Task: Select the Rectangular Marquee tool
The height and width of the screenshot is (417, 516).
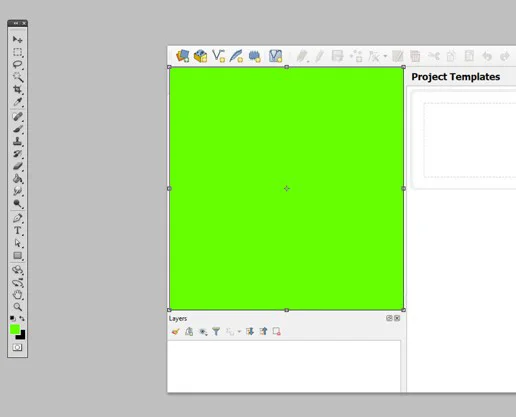Action: (17, 52)
